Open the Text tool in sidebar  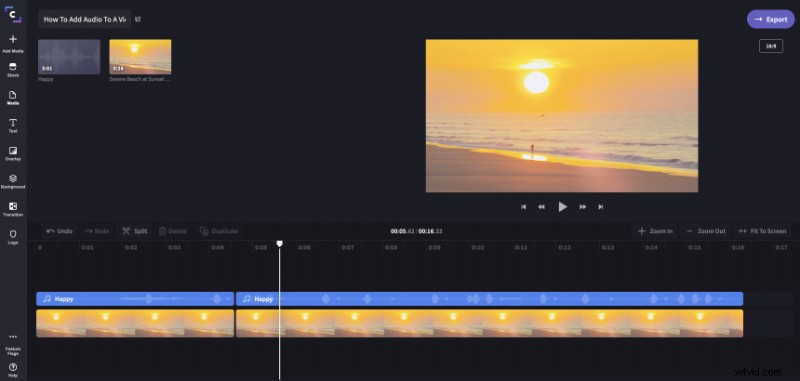[x=13, y=126]
